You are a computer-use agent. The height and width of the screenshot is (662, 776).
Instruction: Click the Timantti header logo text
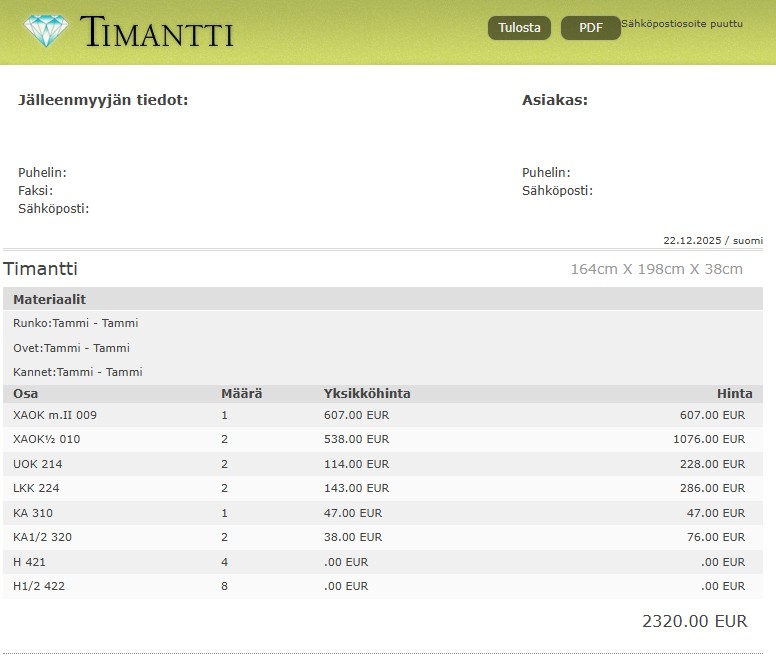pyautogui.click(x=157, y=33)
